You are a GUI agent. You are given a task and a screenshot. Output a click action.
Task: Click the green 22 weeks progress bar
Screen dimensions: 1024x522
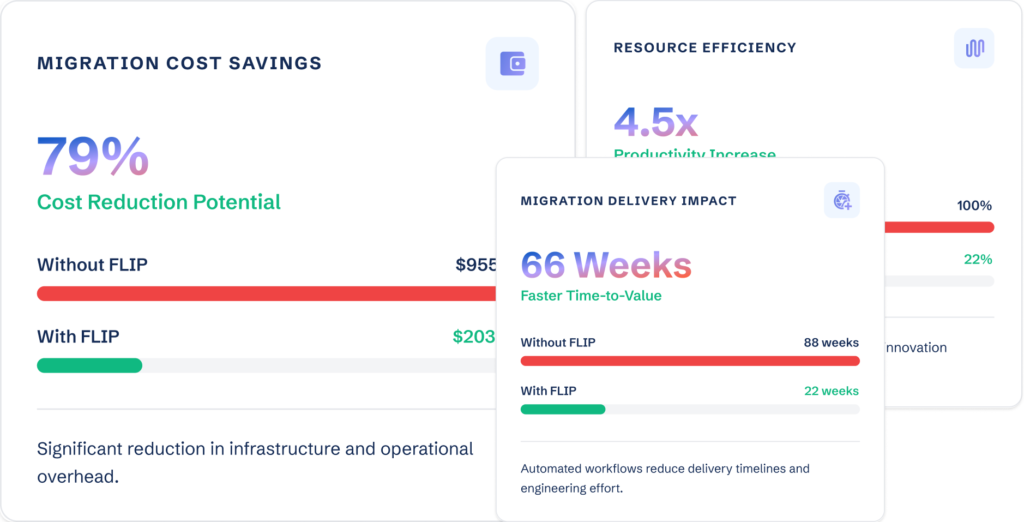coord(563,409)
